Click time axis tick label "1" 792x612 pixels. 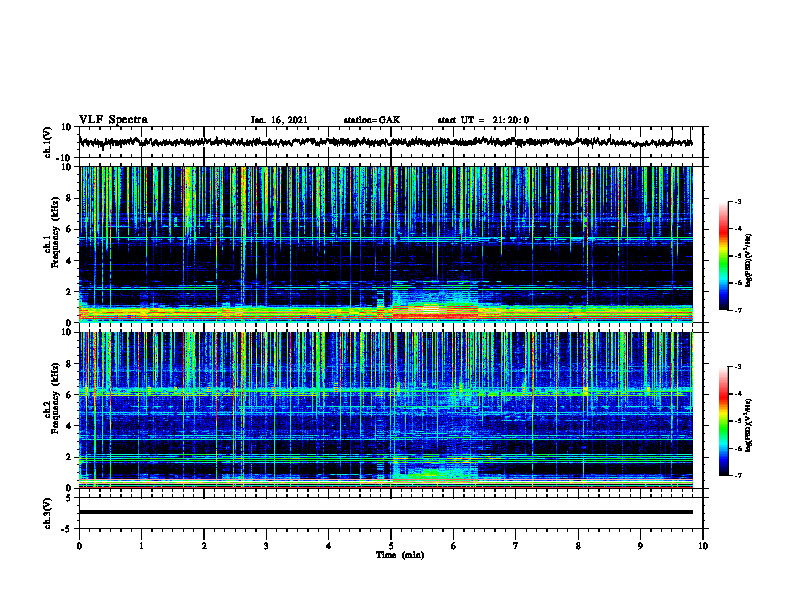click(141, 546)
